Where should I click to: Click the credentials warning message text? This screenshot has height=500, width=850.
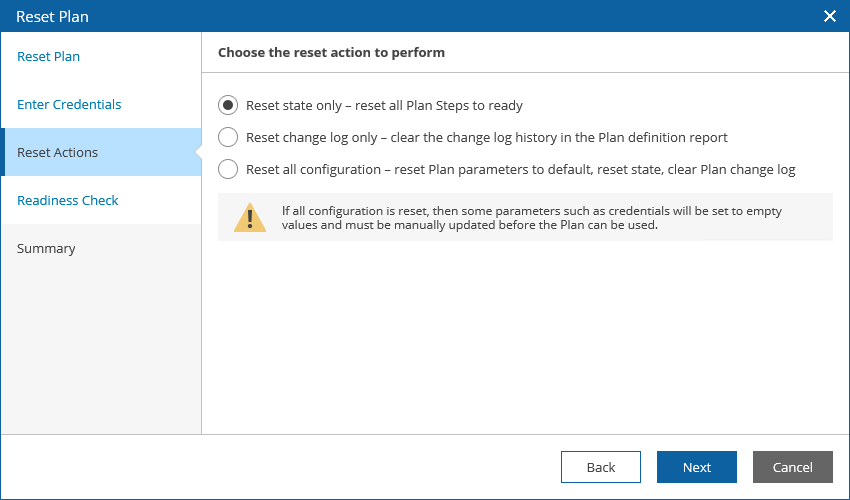click(530, 217)
